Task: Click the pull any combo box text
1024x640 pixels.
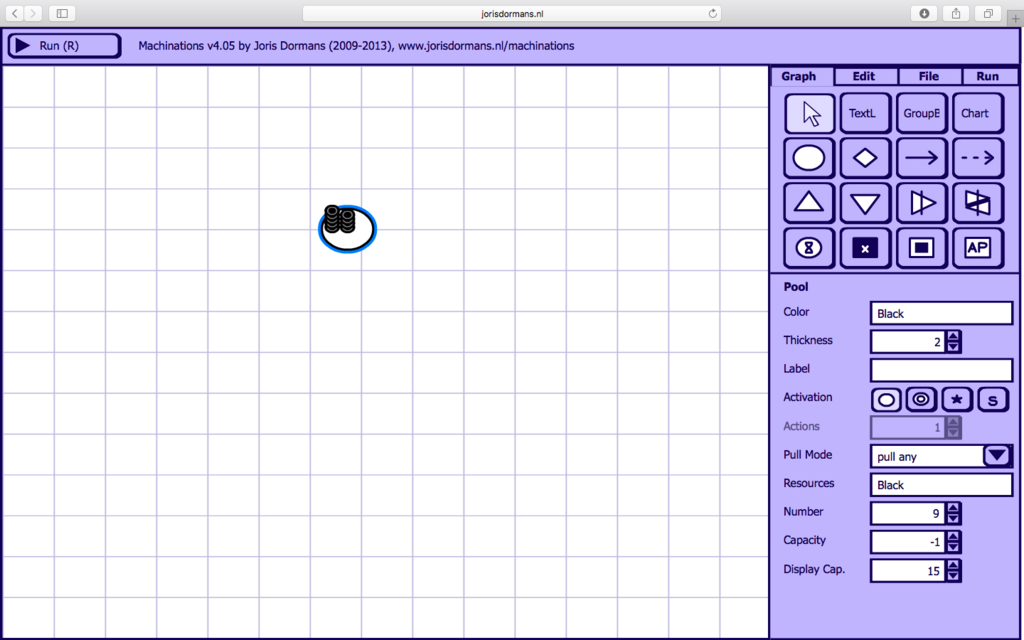Action: (x=897, y=456)
